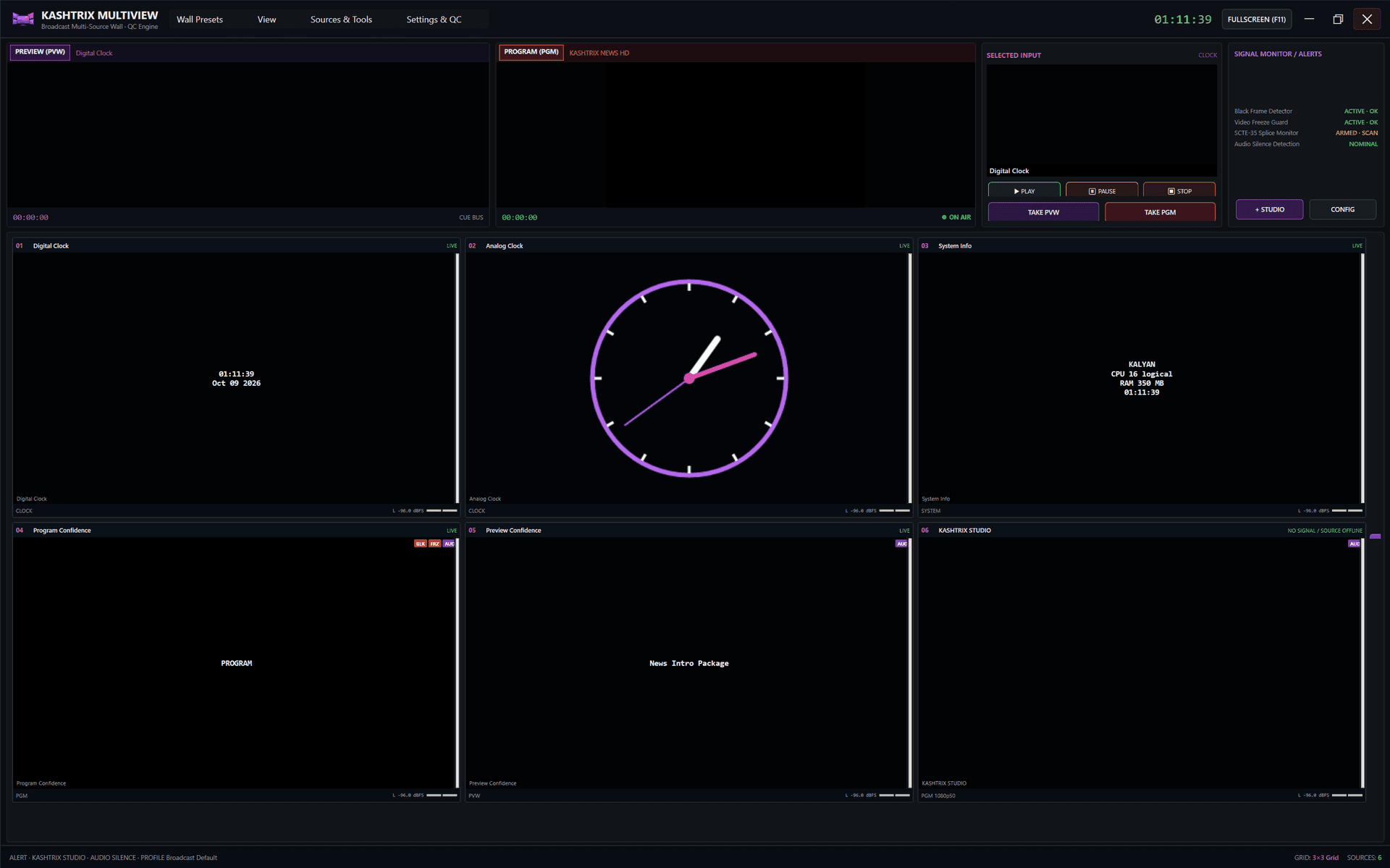
Task: Click the NO SIGNAL / SOURCE OFFLINE label
Action: click(1324, 531)
